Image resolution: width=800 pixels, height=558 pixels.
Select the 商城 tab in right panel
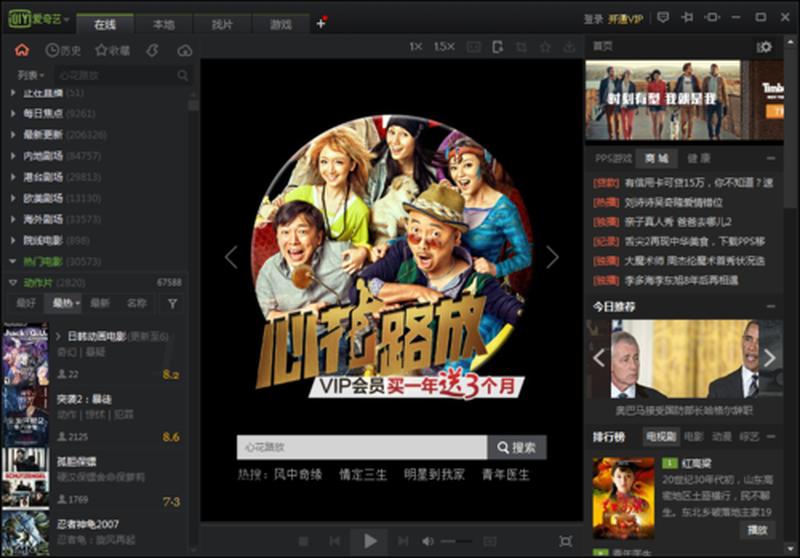pos(657,159)
